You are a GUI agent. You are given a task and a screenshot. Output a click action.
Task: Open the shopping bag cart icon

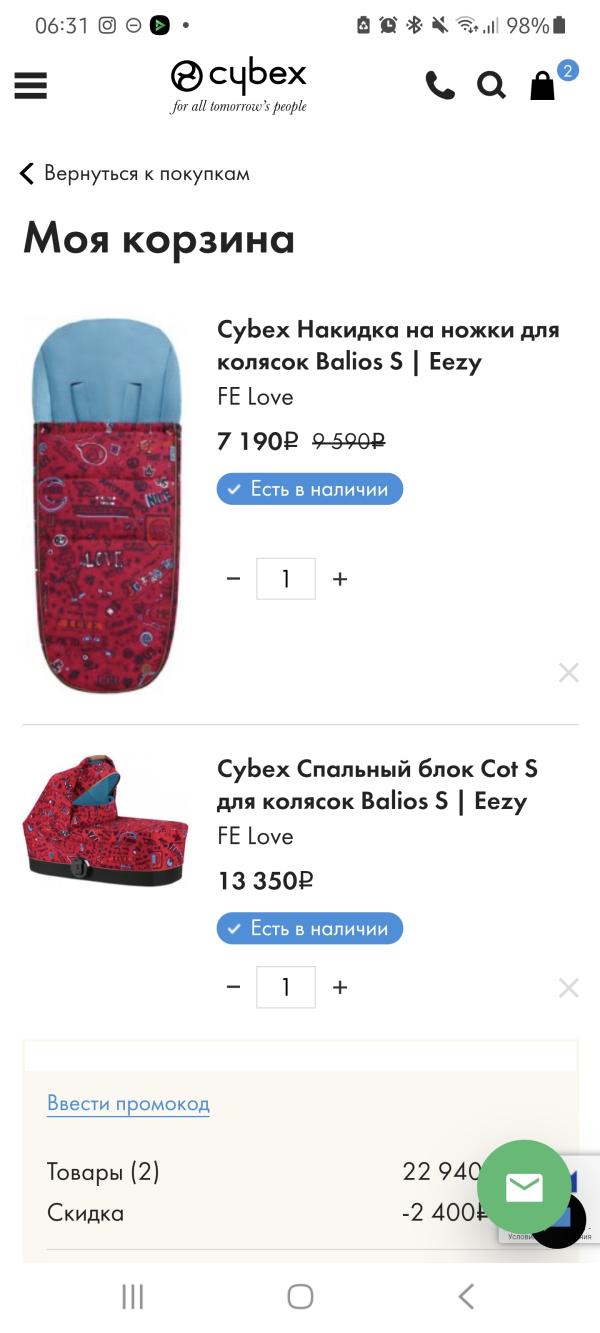[543, 85]
